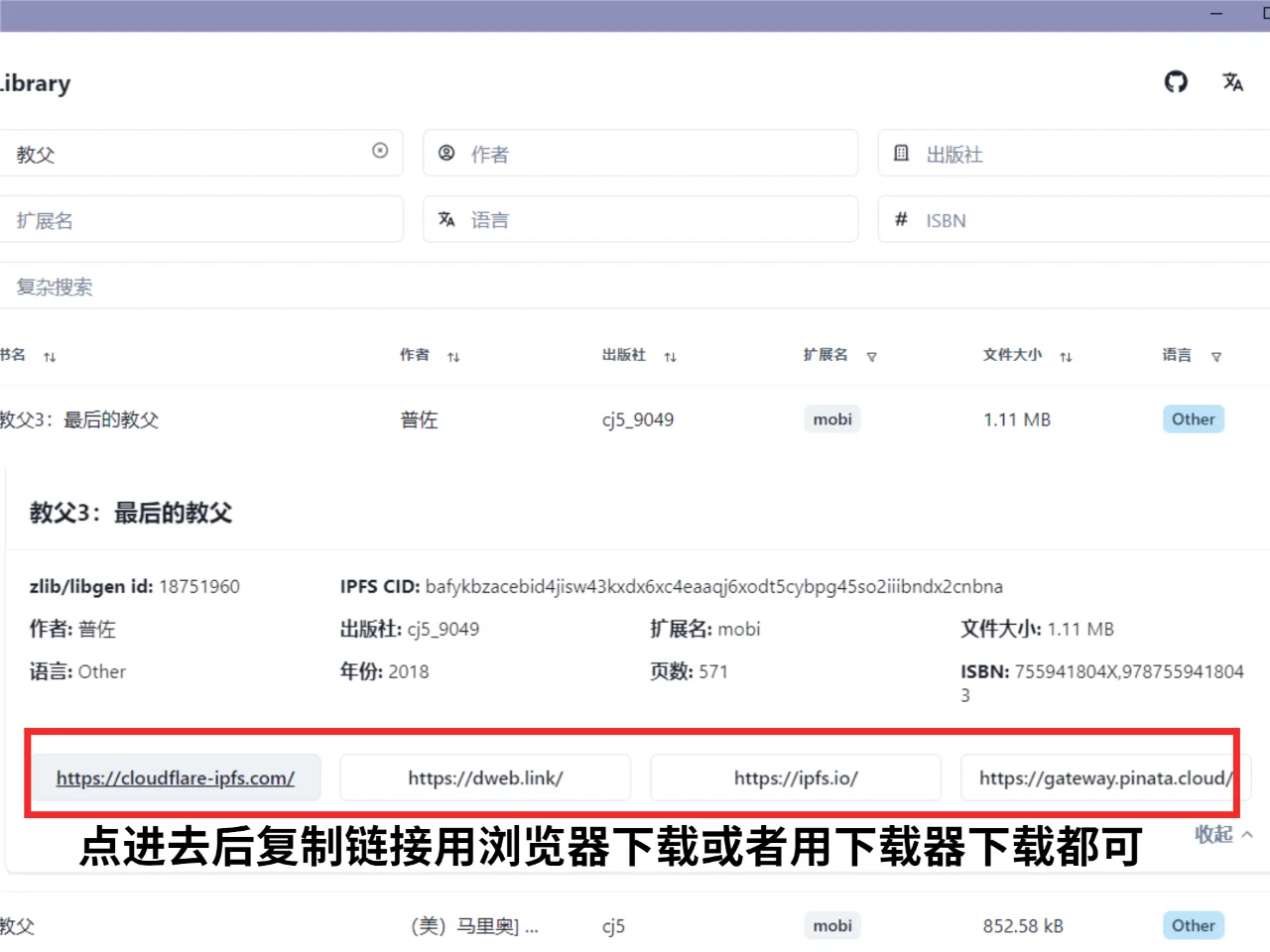
Task: Open 语言 column filter icon
Action: point(1216,357)
